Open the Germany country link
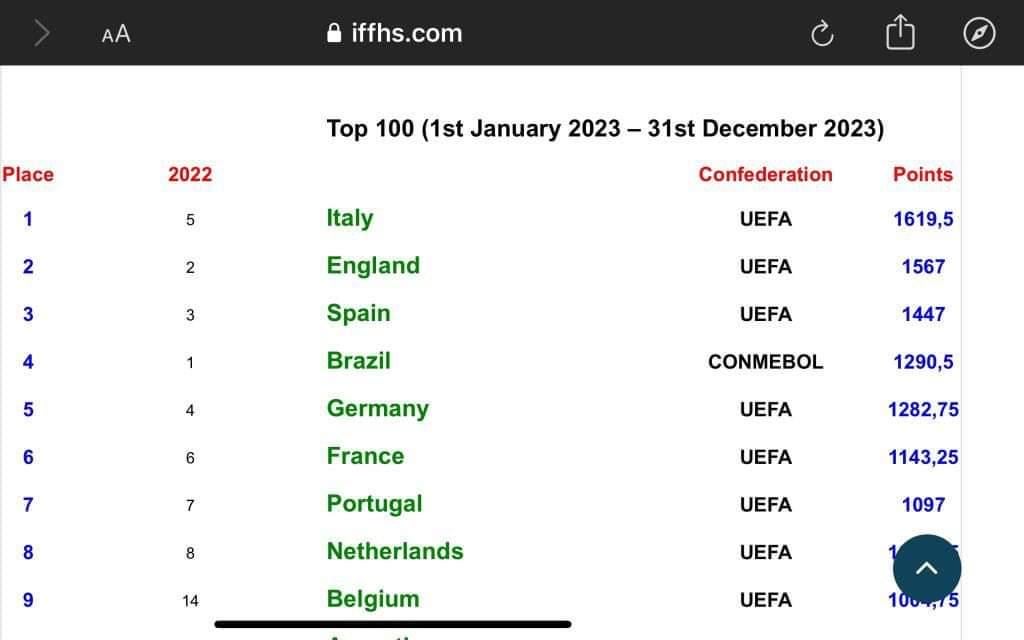Viewport: 1024px width, 640px height. point(378,409)
